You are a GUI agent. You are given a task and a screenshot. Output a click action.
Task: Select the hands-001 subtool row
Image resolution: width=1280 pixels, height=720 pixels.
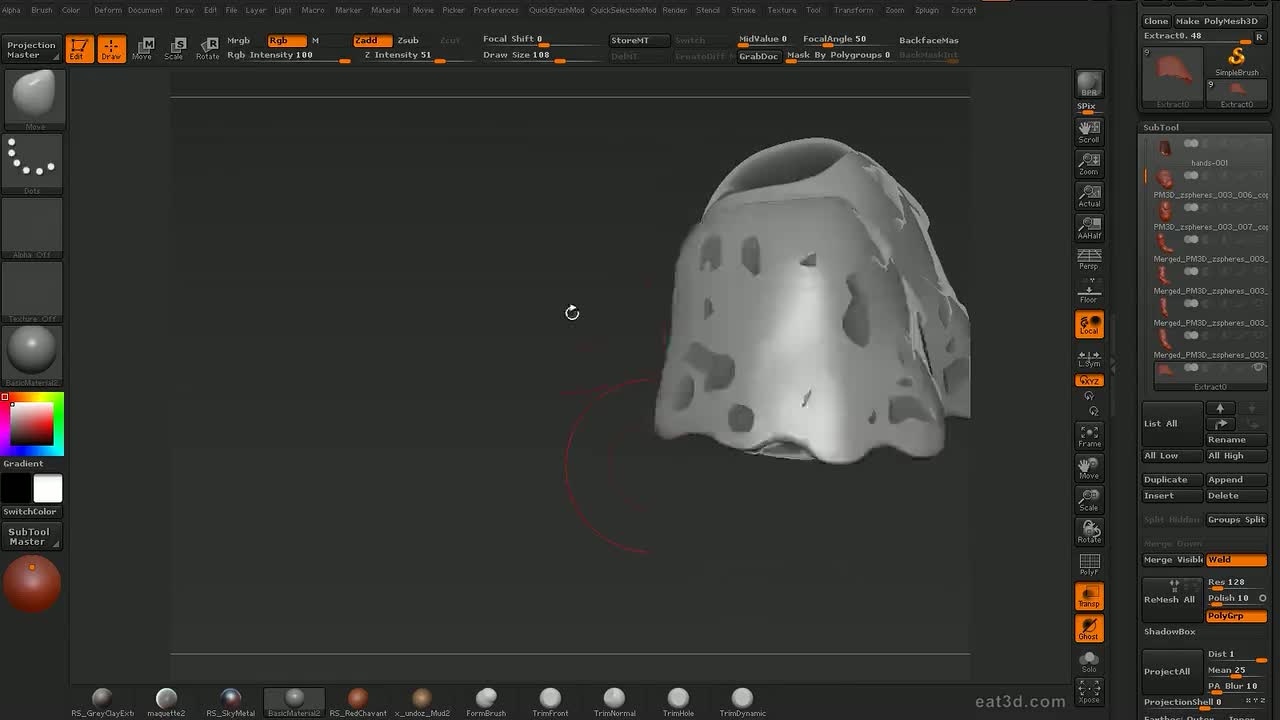(x=1208, y=152)
